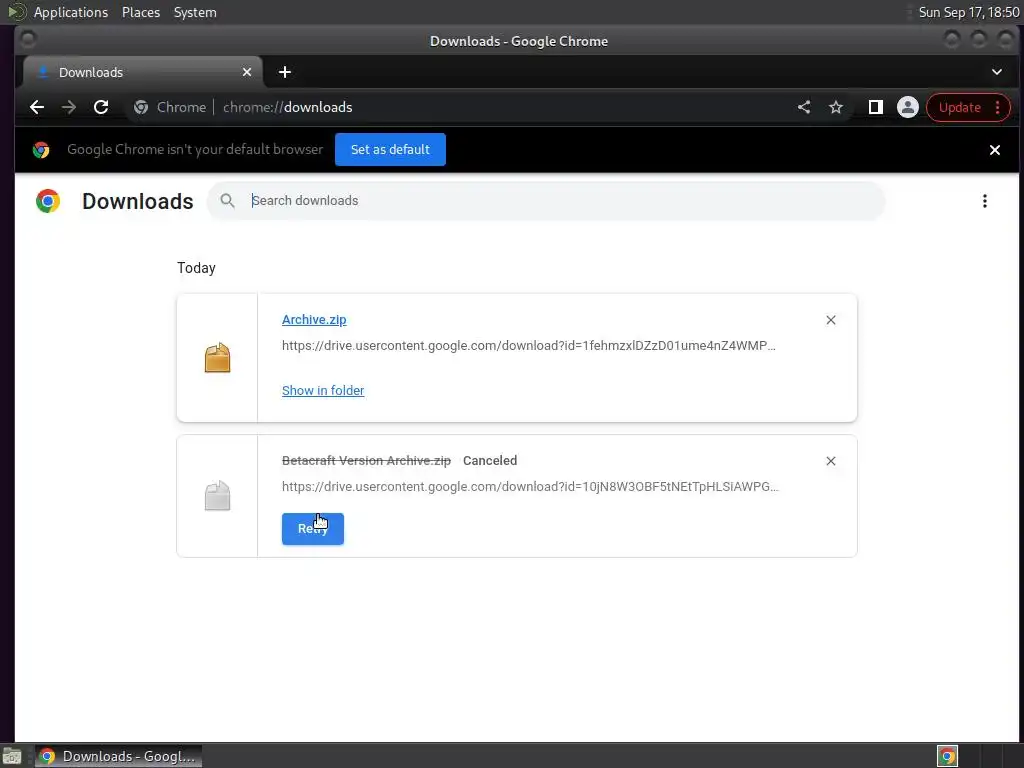Click the search magnifier icon
Image resolution: width=1024 pixels, height=768 pixels.
[227, 200]
